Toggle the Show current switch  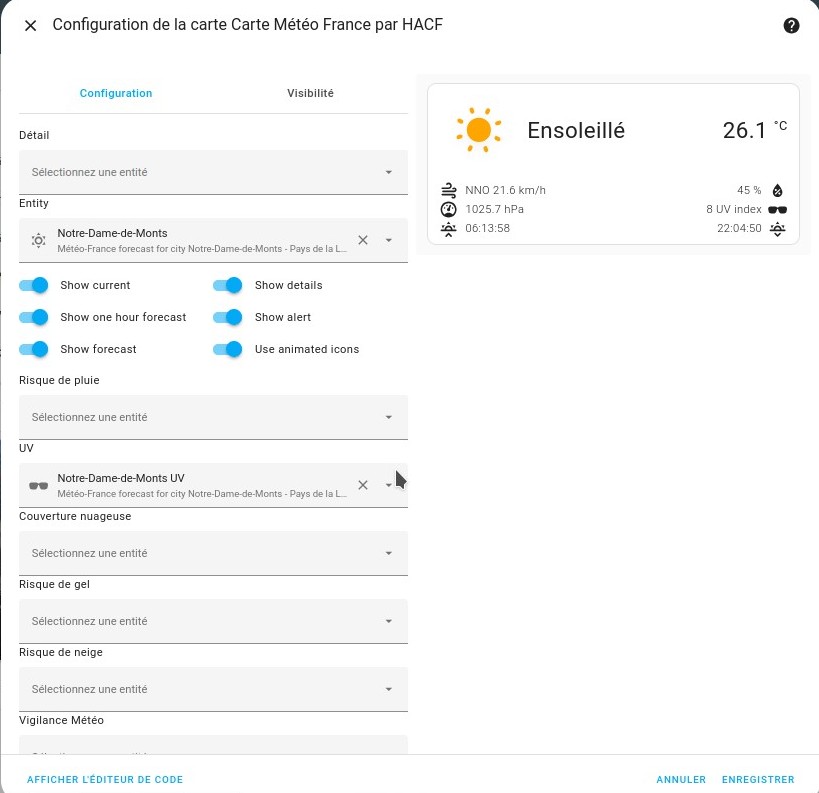pyautogui.click(x=34, y=285)
